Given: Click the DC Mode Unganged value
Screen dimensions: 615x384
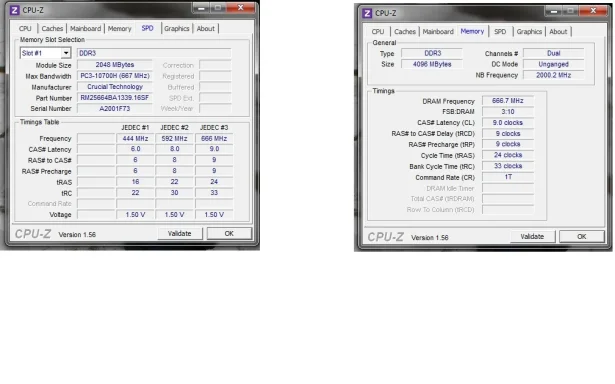Looking at the screenshot, I should [x=553, y=64].
